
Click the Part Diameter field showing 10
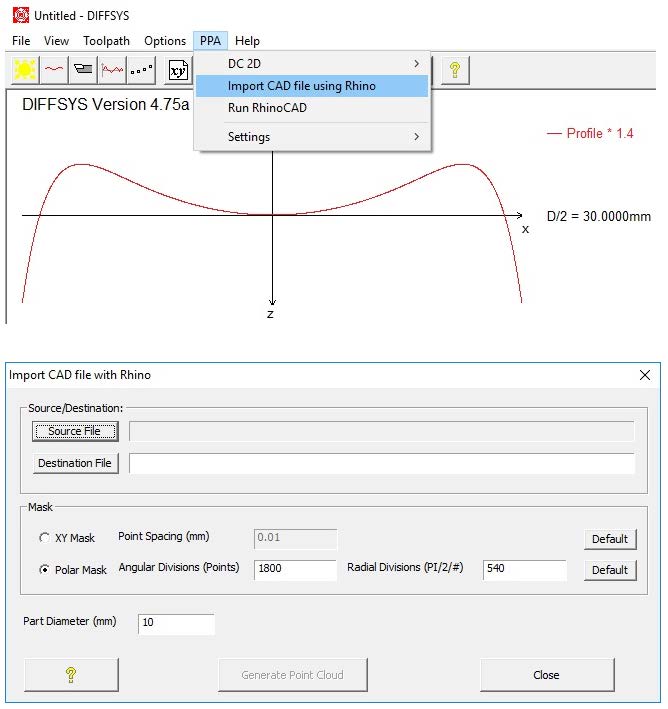176,624
